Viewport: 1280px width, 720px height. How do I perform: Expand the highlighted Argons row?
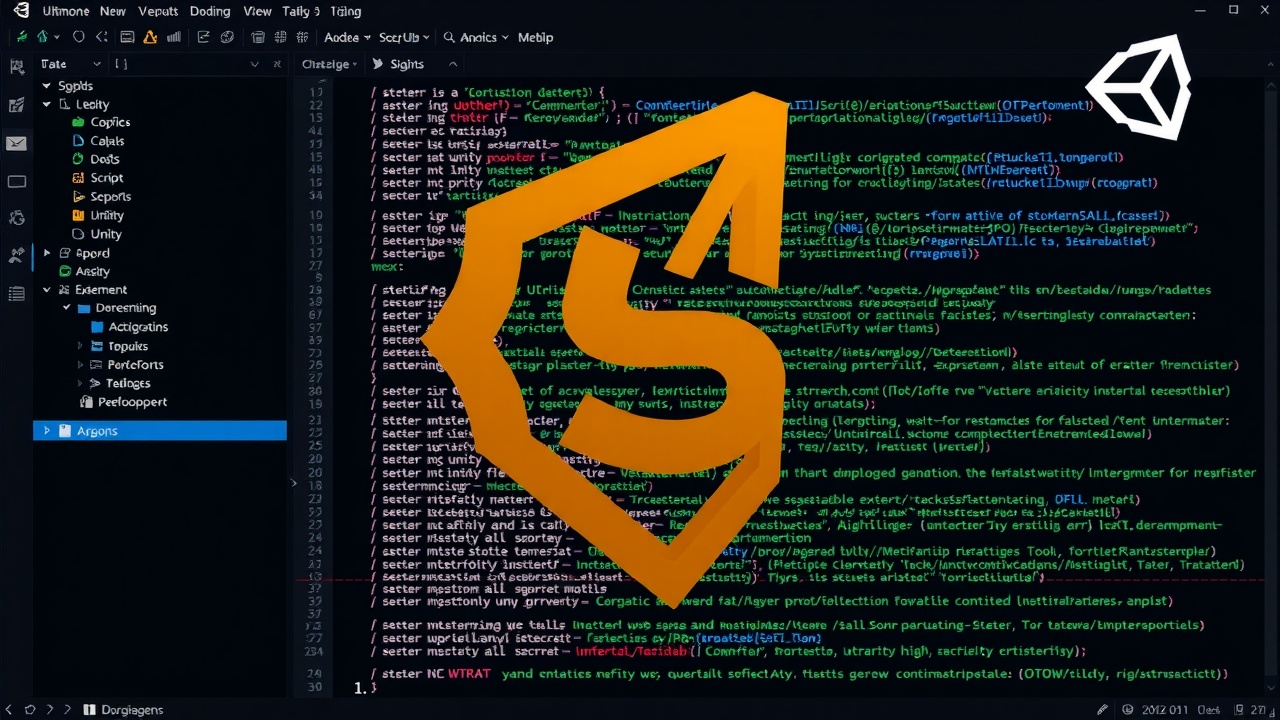point(46,431)
